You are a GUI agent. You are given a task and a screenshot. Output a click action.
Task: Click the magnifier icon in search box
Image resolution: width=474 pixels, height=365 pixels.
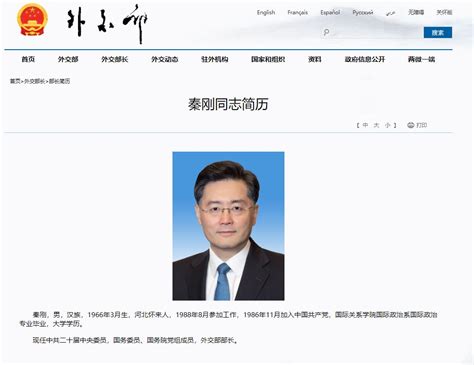(x=327, y=32)
